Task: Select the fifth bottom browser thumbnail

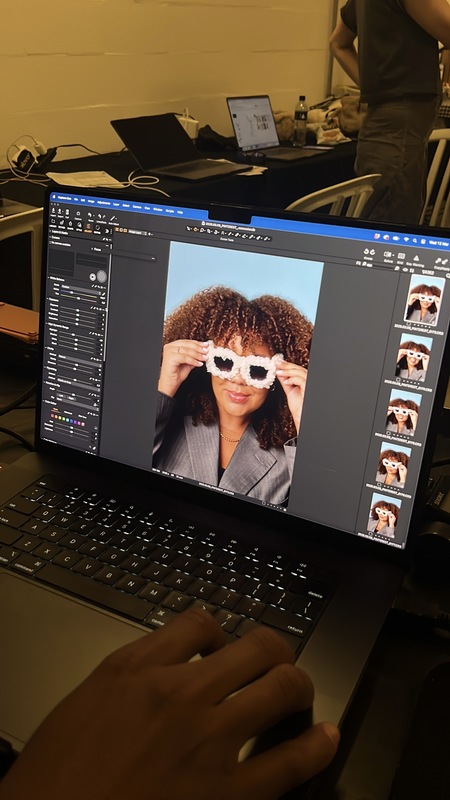Action: [x=384, y=513]
